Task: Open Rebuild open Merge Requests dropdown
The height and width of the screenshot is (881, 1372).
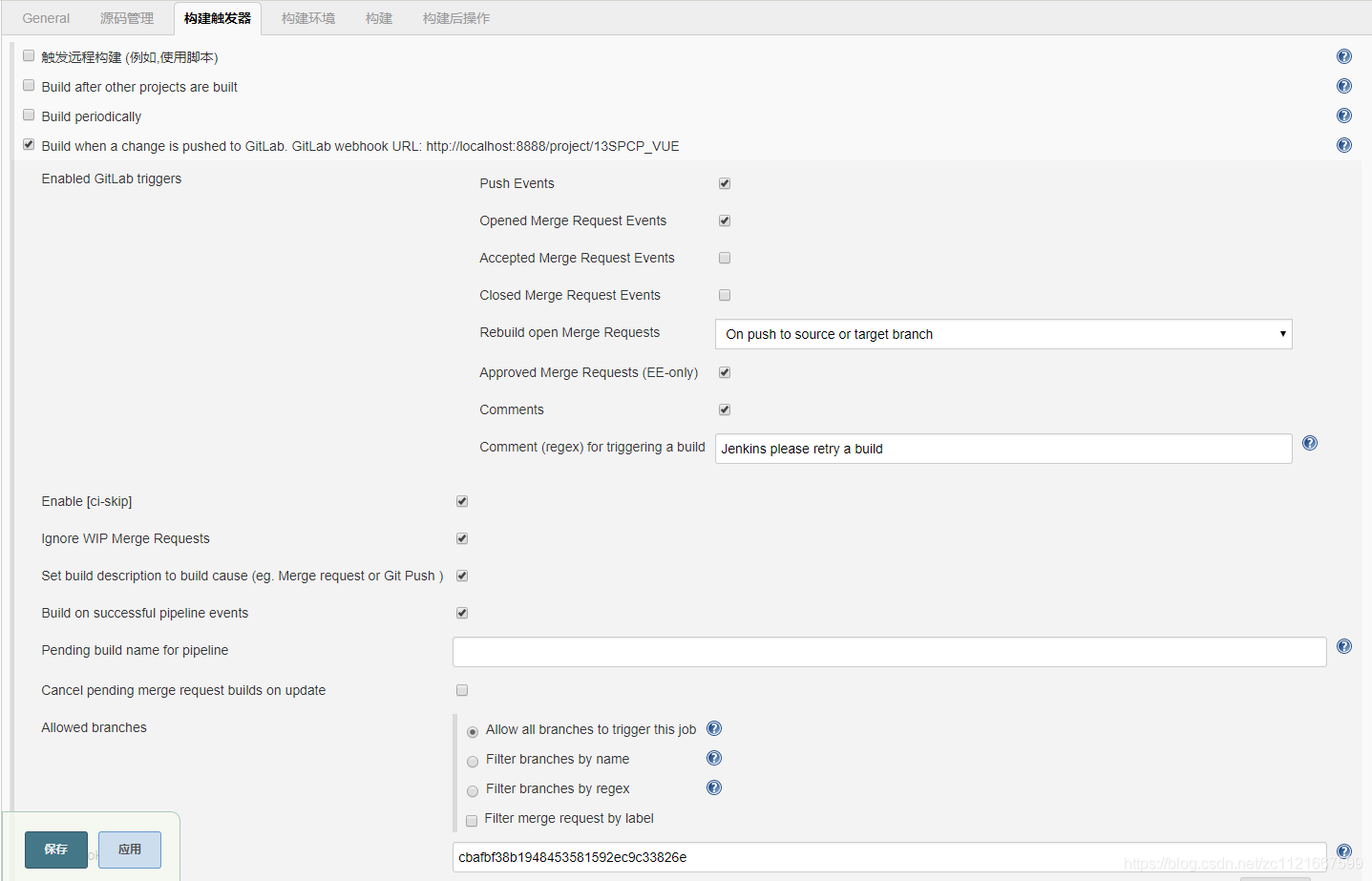Action: click(x=1003, y=334)
